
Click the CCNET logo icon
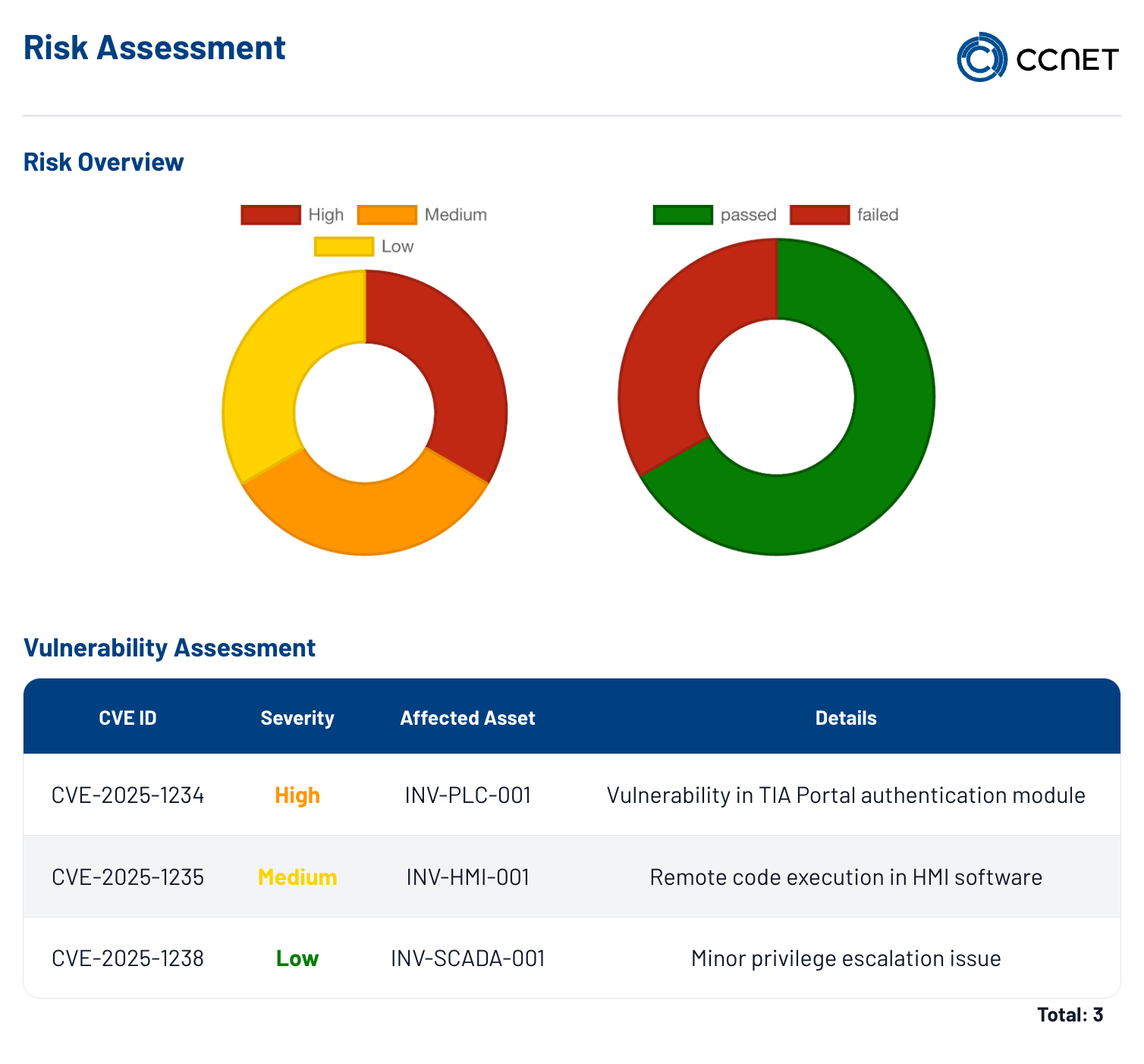click(982, 57)
